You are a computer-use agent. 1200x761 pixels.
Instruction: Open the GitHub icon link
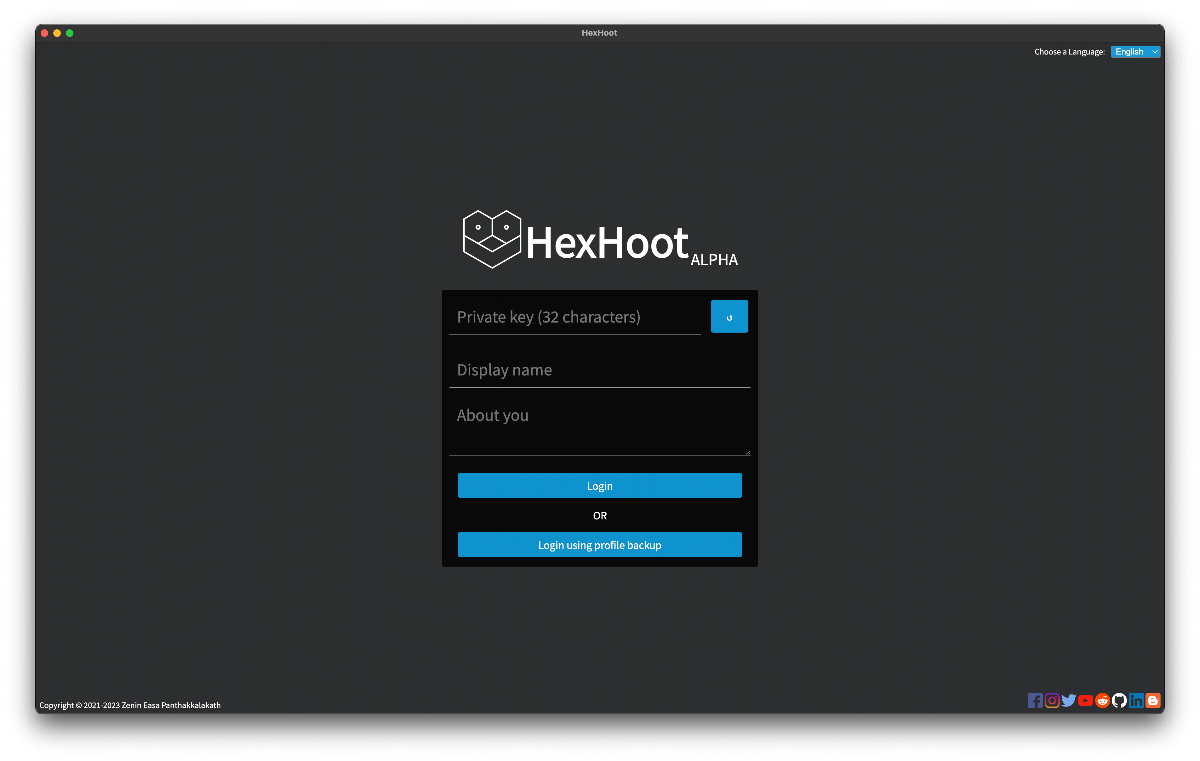1120,701
